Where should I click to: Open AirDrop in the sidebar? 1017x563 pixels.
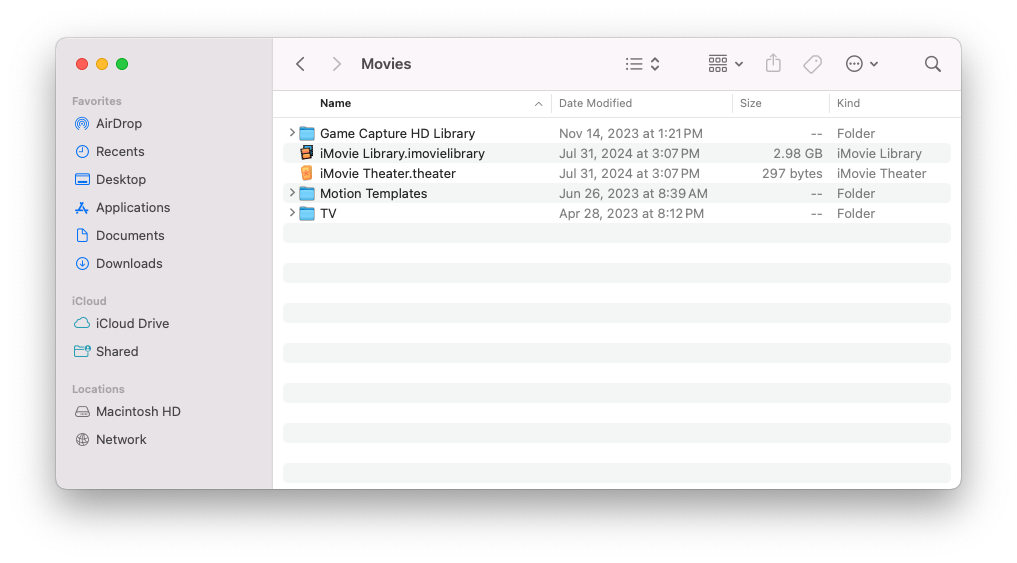click(119, 123)
